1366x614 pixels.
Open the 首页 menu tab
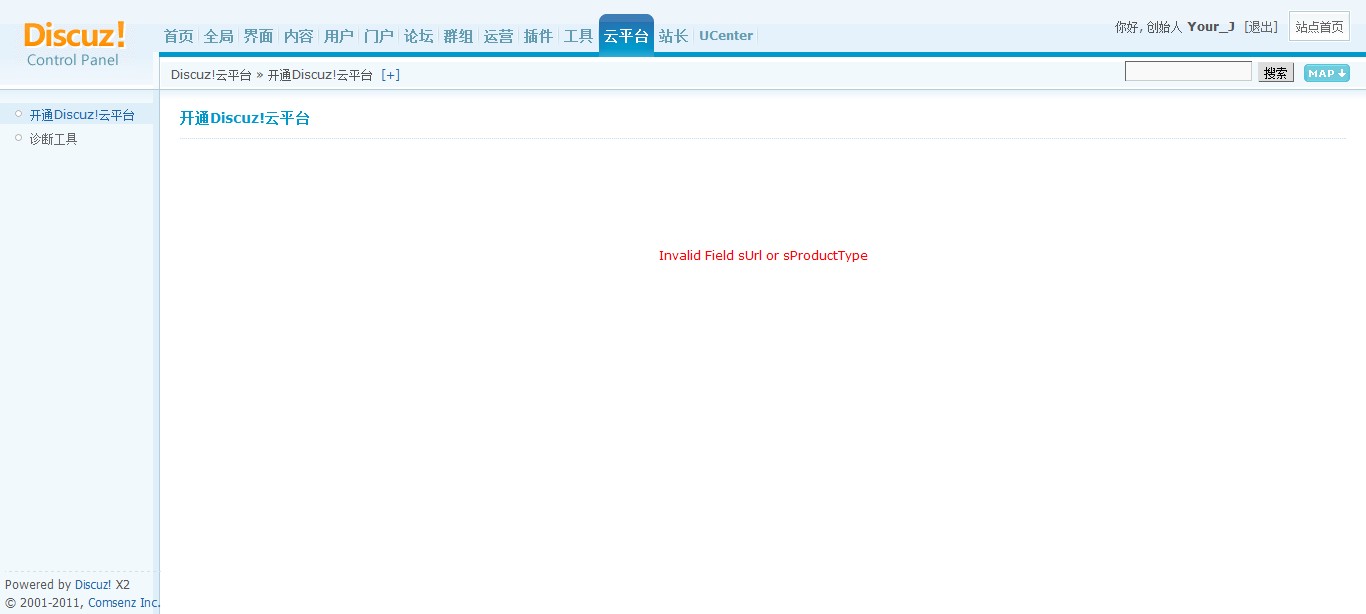tap(179, 36)
